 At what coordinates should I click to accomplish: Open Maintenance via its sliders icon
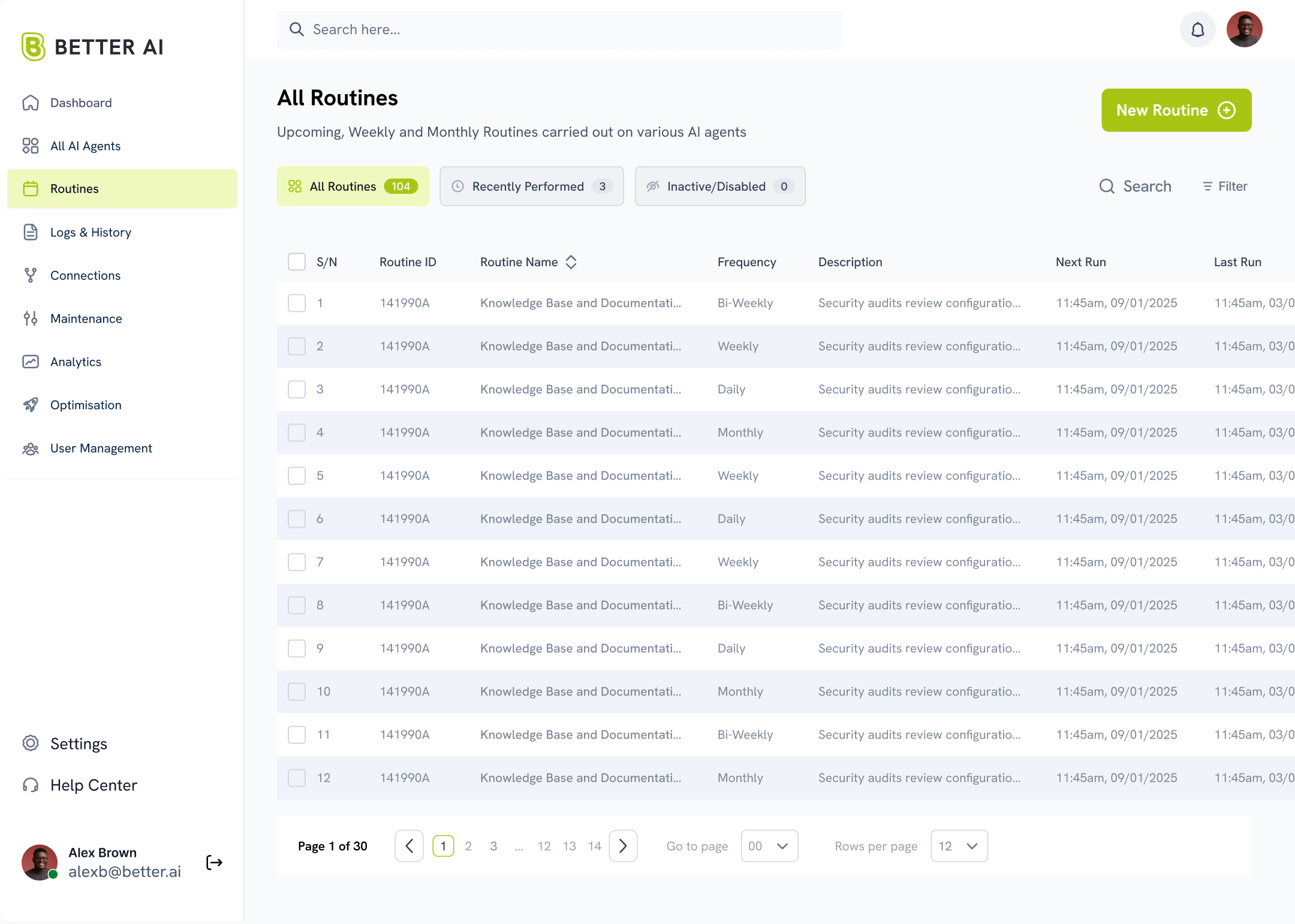(x=31, y=318)
